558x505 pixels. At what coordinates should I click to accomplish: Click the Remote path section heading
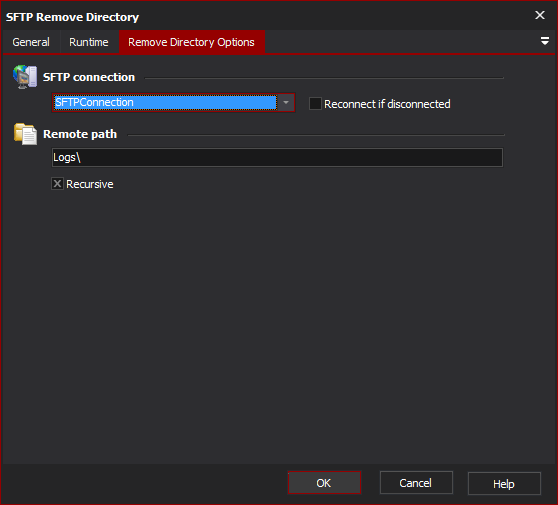[x=80, y=134]
